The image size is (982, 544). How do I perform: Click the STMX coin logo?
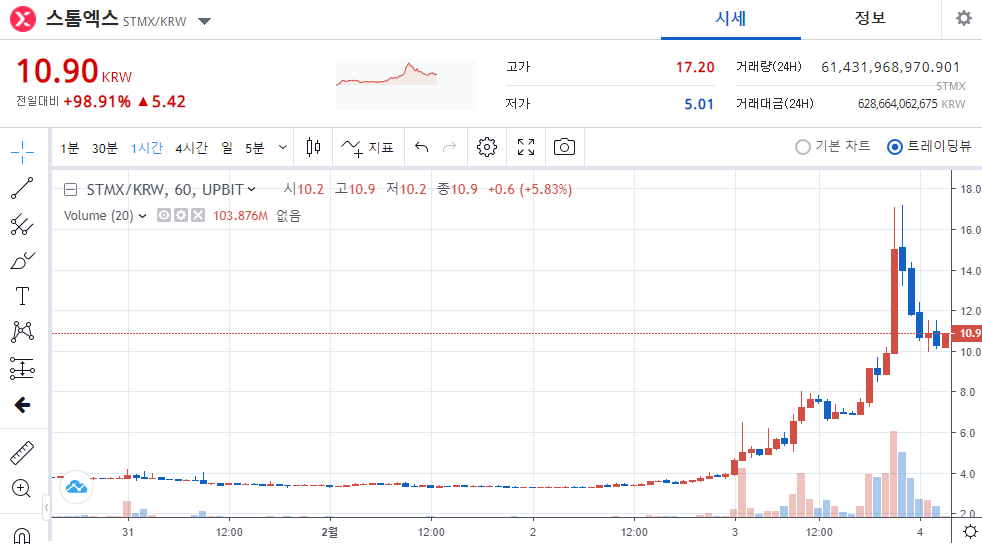[23, 19]
